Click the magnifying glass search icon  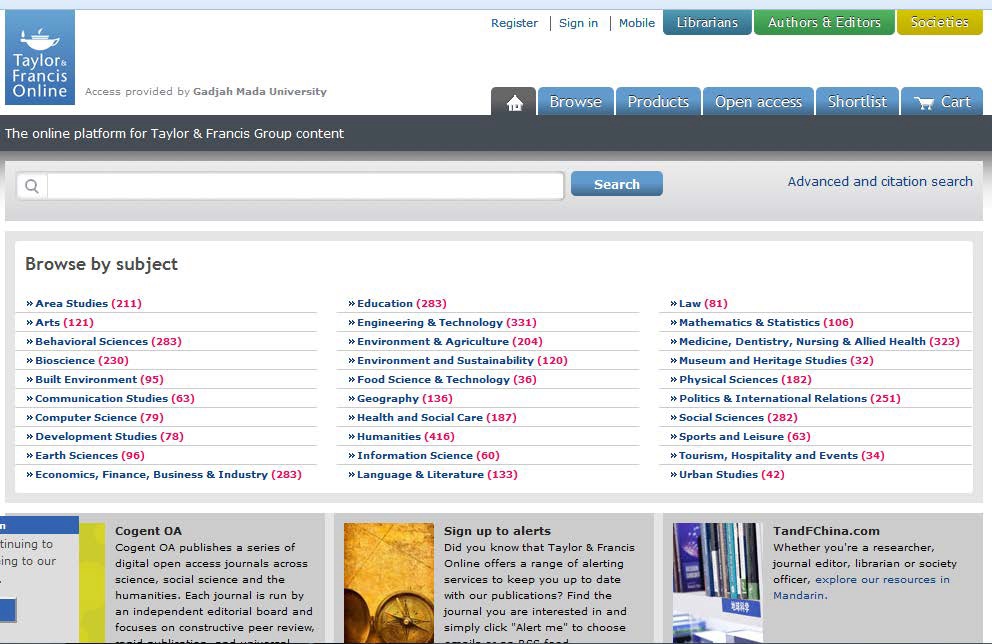tap(32, 186)
